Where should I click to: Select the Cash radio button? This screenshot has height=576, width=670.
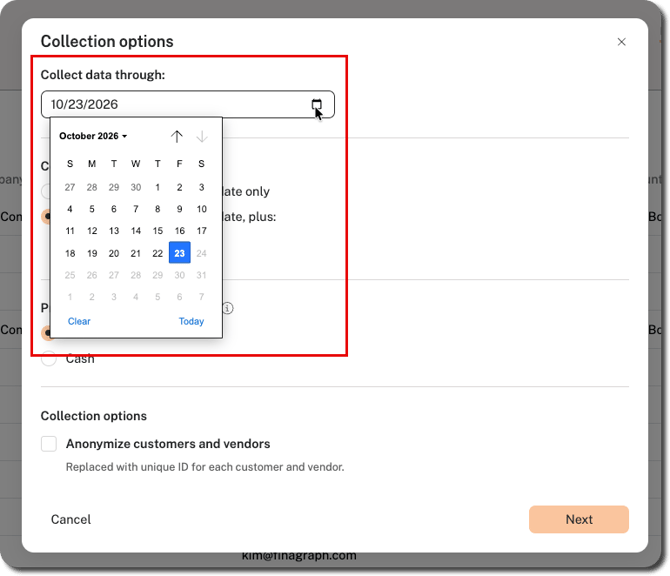(49, 359)
